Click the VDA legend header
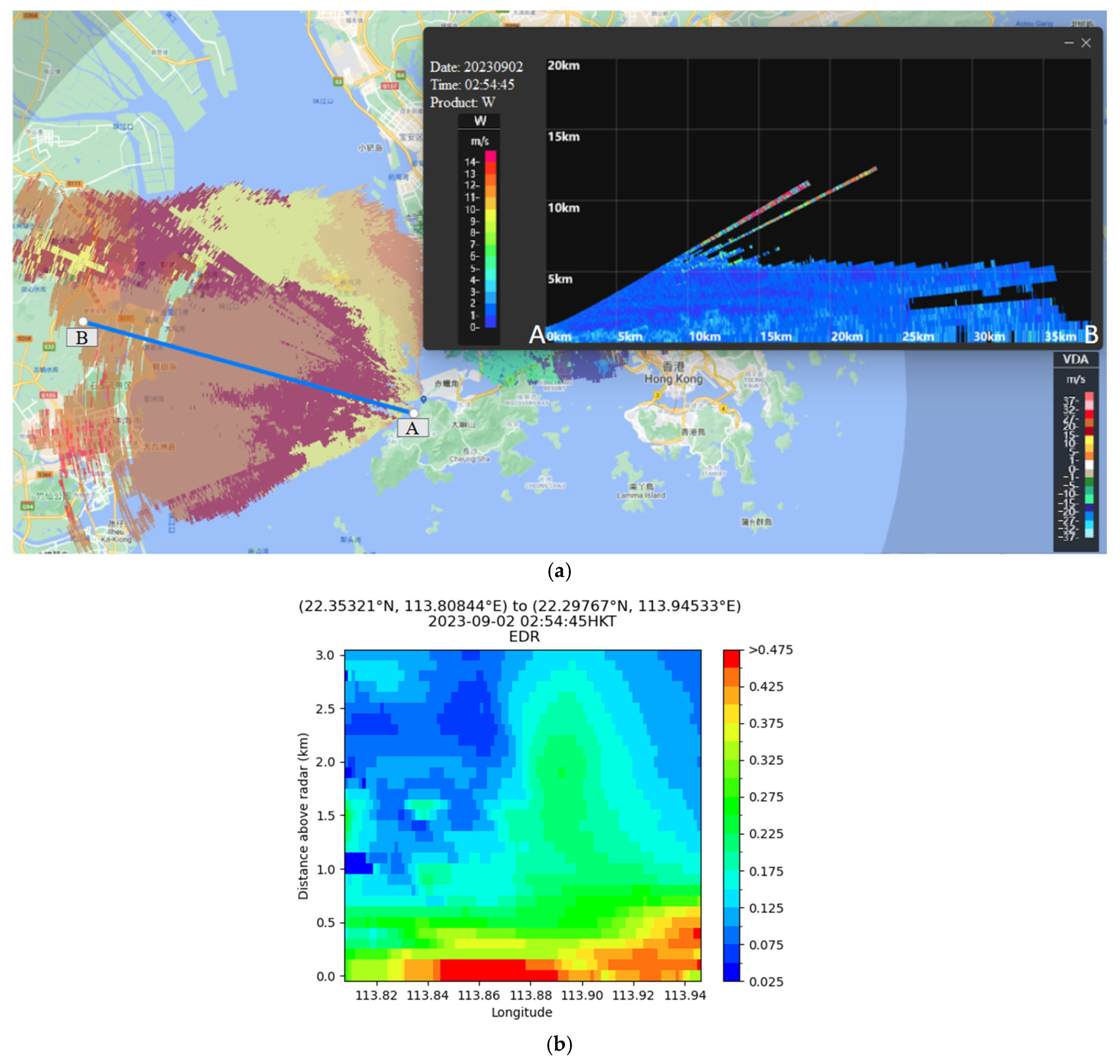This screenshot has height=1064, width=1120. (x=1075, y=359)
